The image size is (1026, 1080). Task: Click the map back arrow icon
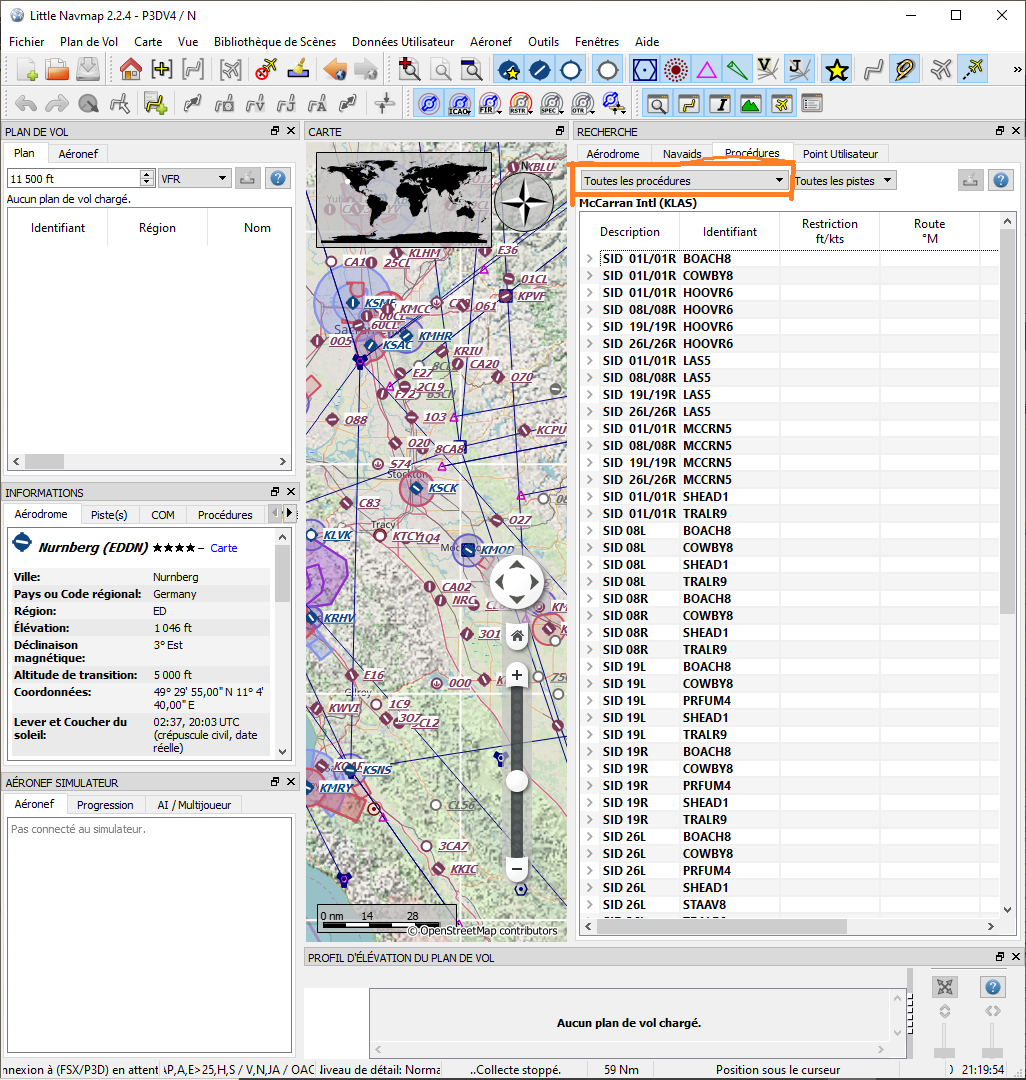tap(335, 70)
